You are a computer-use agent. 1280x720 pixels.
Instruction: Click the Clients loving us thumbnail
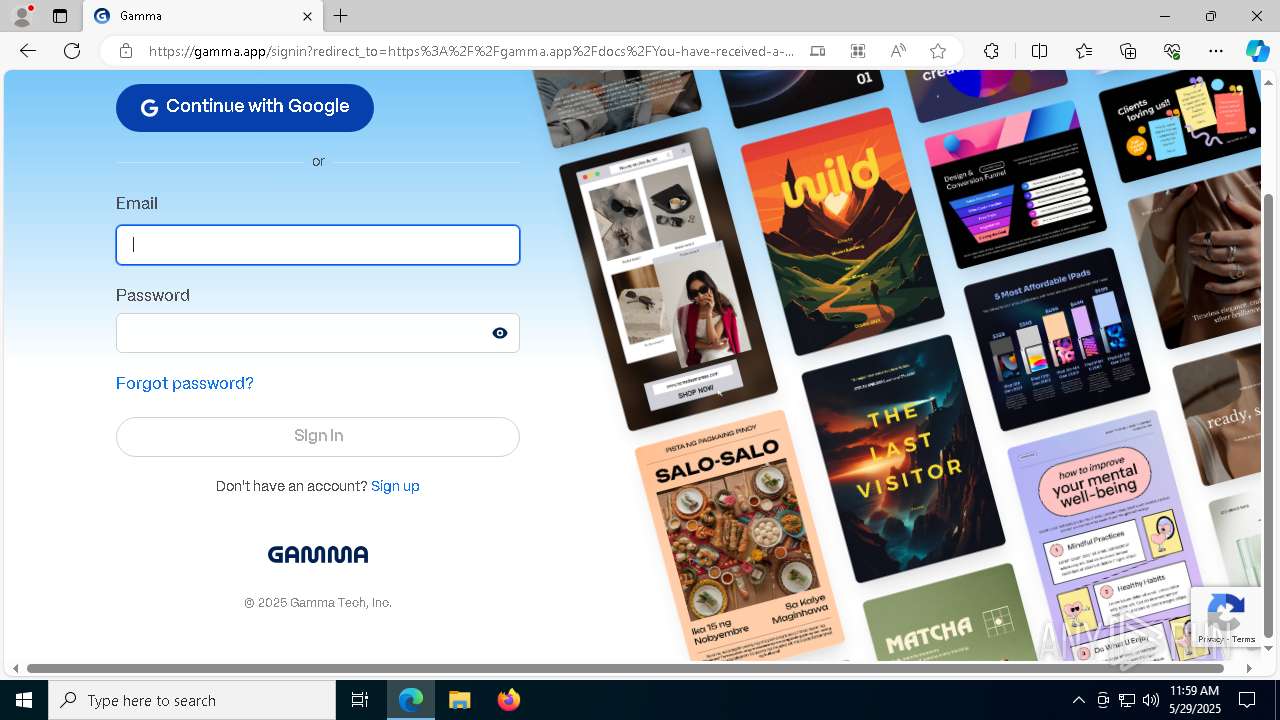point(1180,125)
